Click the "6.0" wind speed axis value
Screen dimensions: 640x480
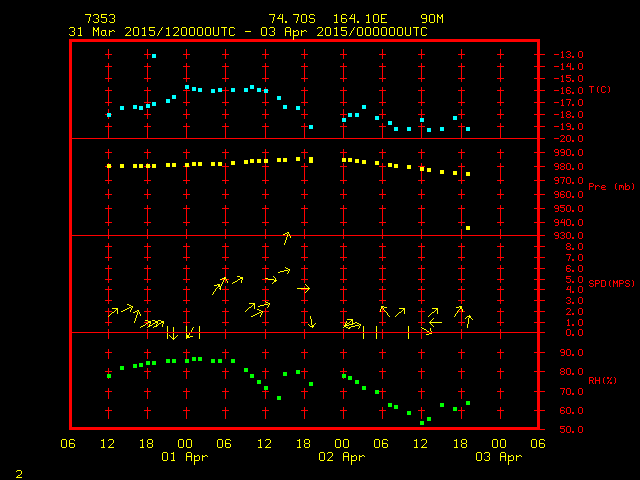pos(574,269)
